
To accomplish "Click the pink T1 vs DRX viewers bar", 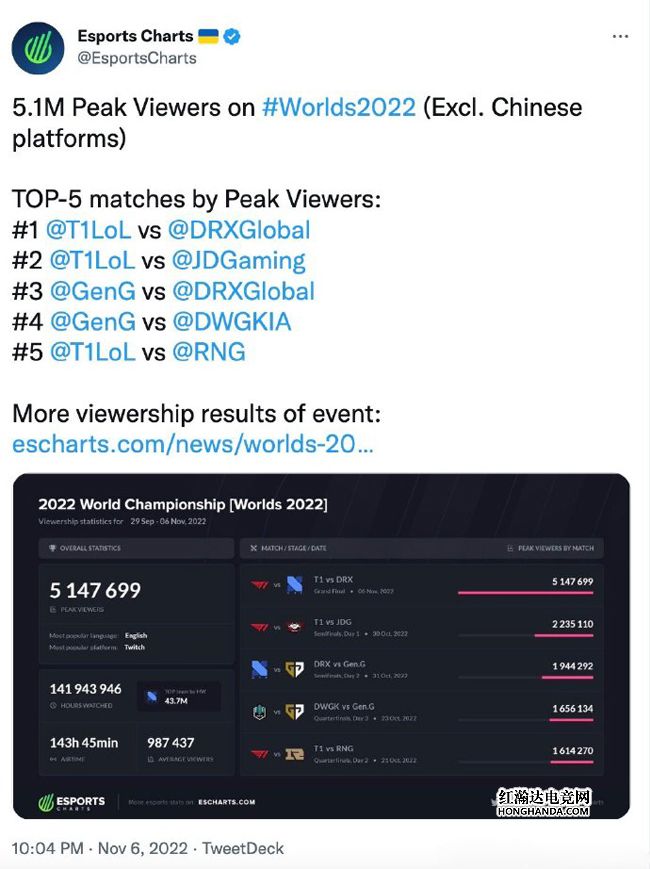I will pos(525,593).
